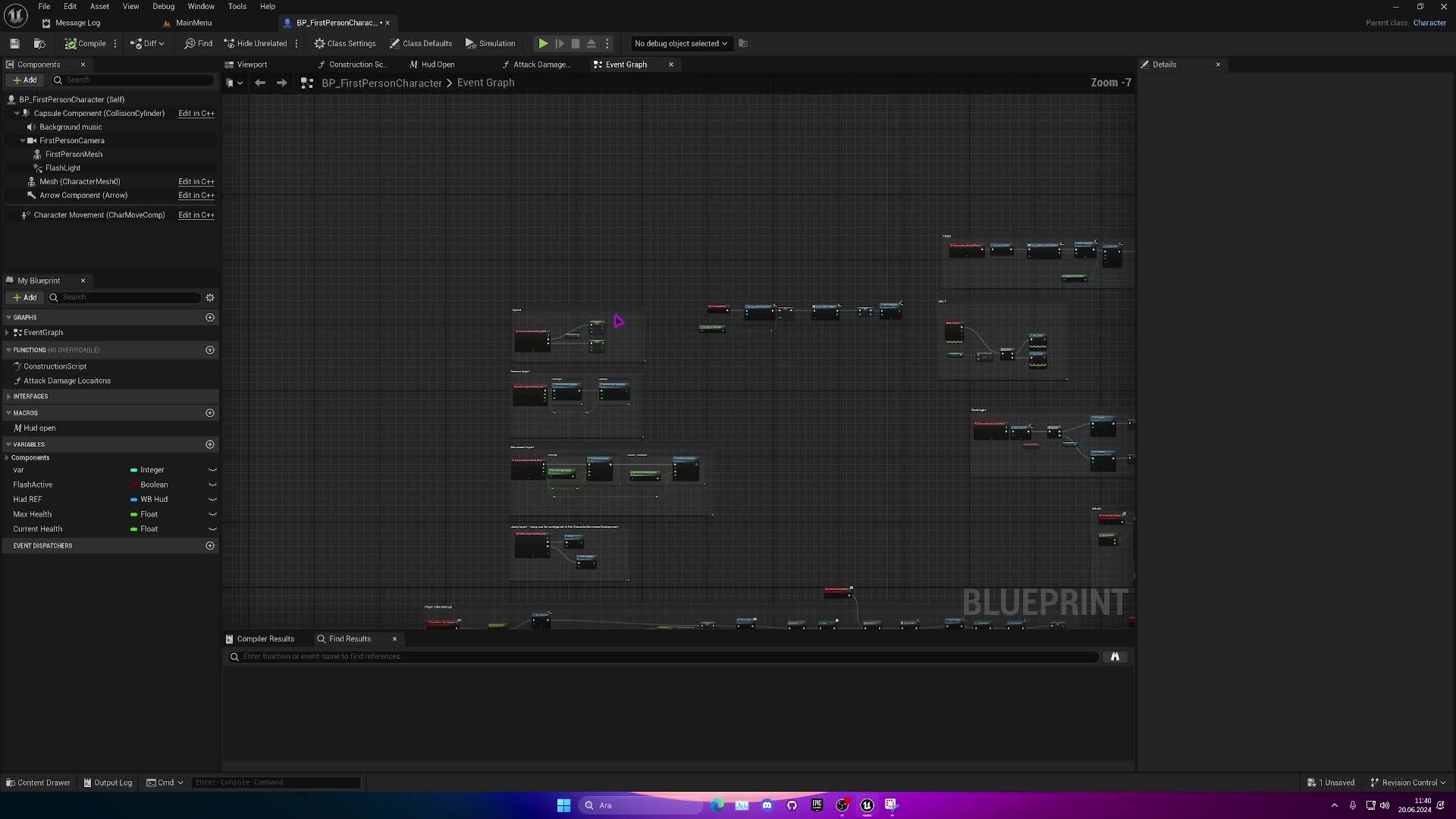
Task: Open the Debug menu
Action: (x=163, y=6)
